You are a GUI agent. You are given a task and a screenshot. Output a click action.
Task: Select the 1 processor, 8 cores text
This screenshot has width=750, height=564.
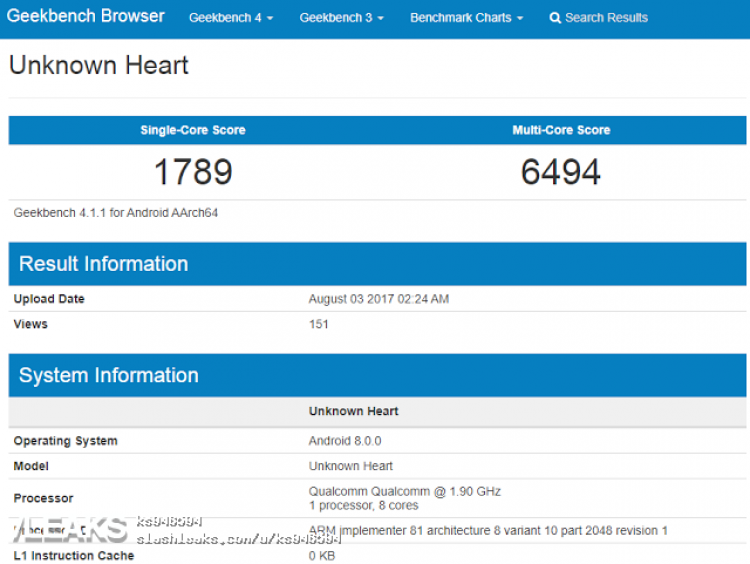coord(364,506)
